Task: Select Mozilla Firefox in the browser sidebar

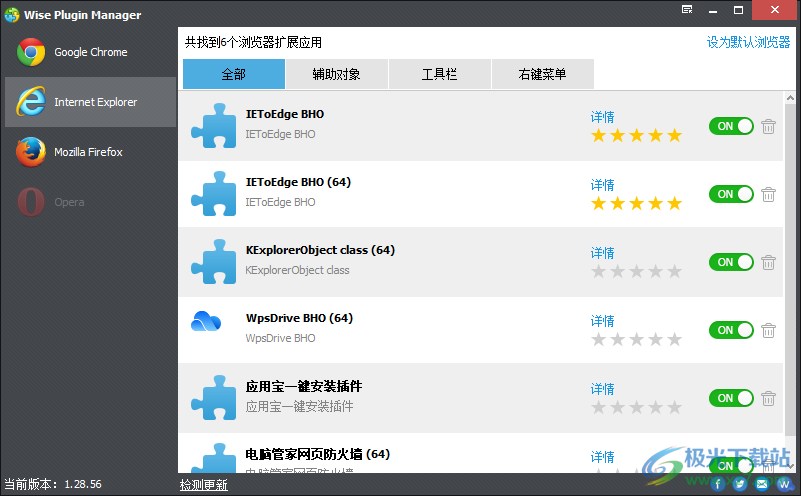Action: click(x=90, y=152)
